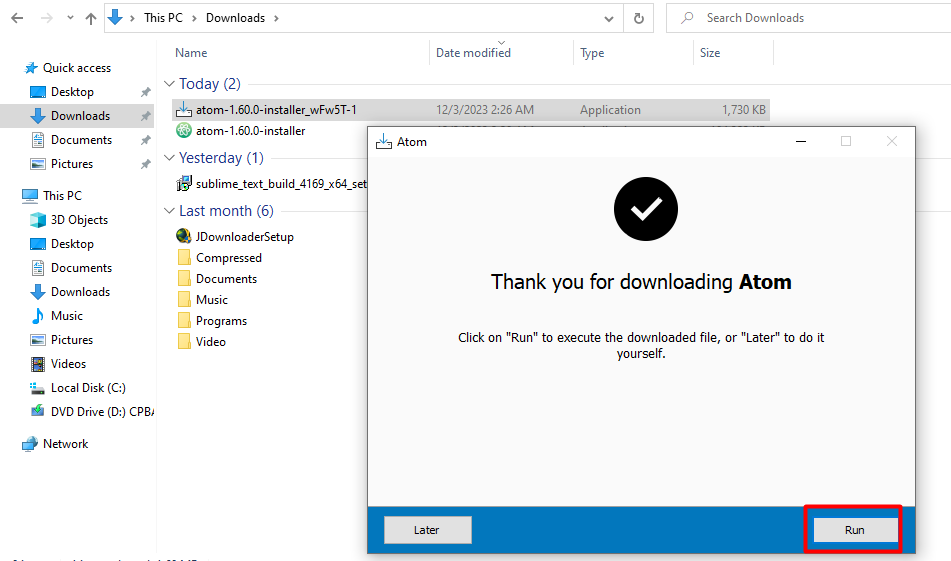Click the pin icon next to Pictures

click(146, 164)
